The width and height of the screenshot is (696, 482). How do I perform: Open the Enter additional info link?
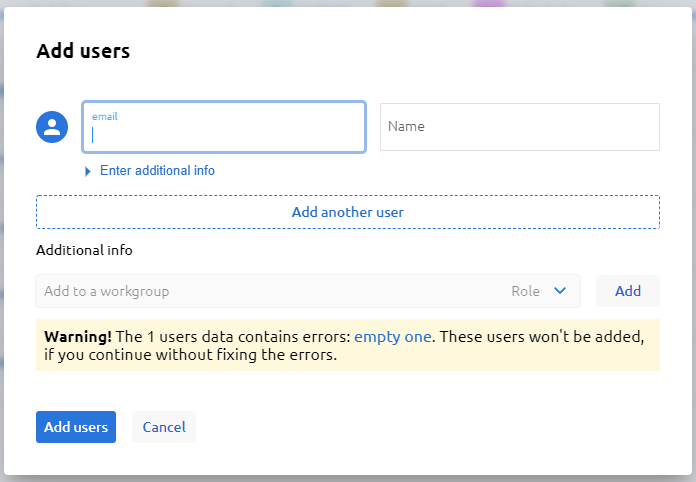[x=157, y=171]
